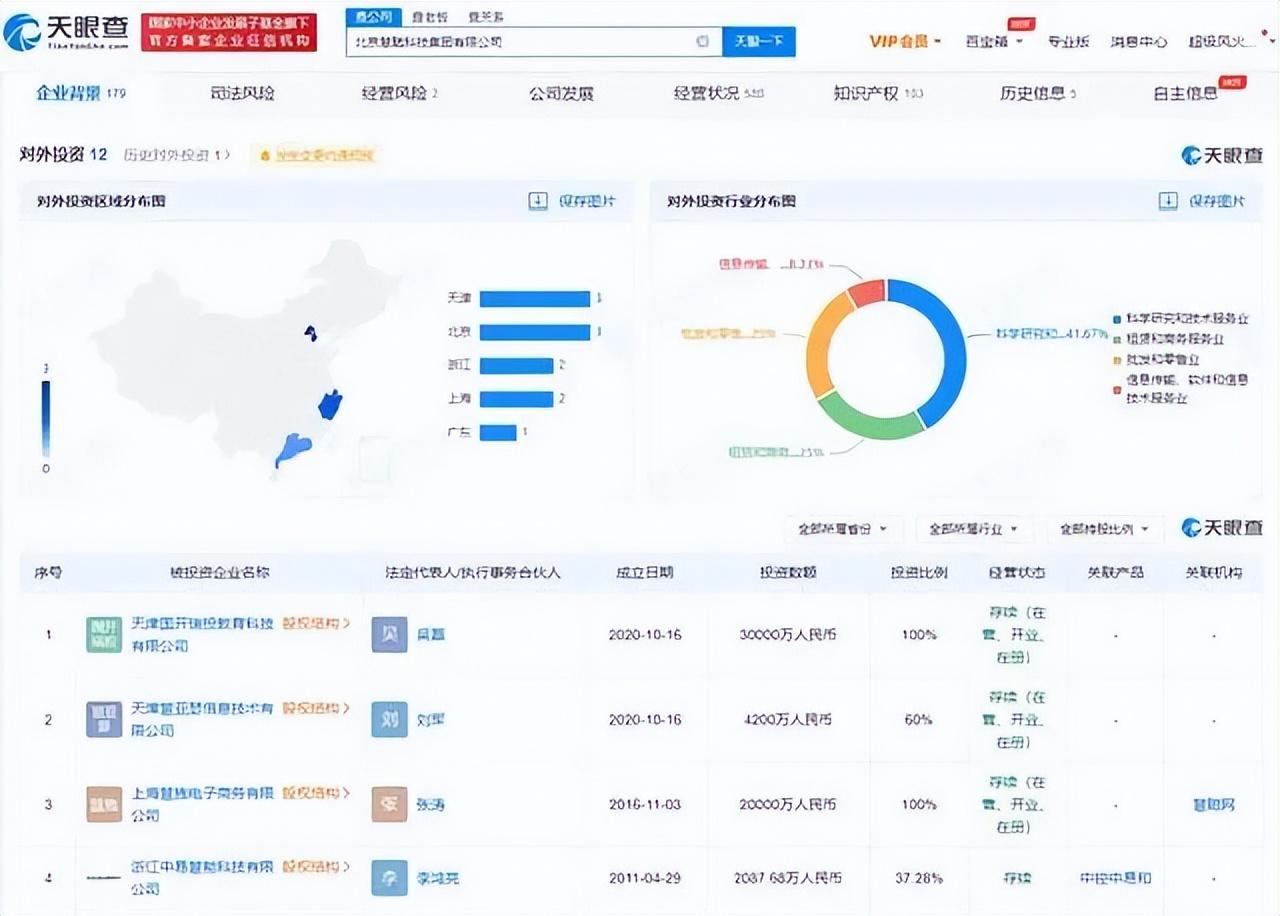The image size is (1280, 916).
Task: Click save image icon on industry distribution chart
Action: 1166,200
